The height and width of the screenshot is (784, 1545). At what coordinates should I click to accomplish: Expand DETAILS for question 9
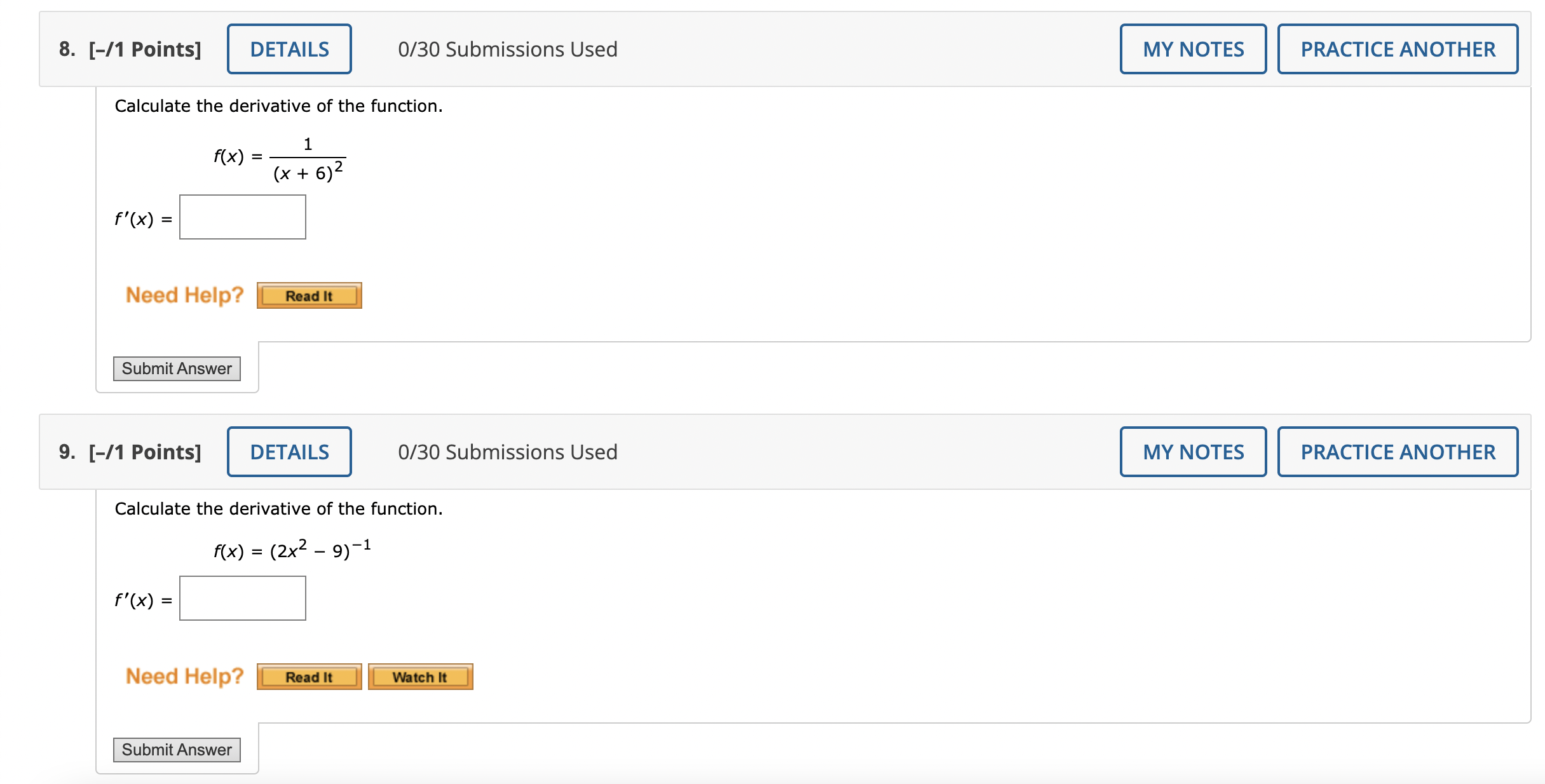(289, 452)
